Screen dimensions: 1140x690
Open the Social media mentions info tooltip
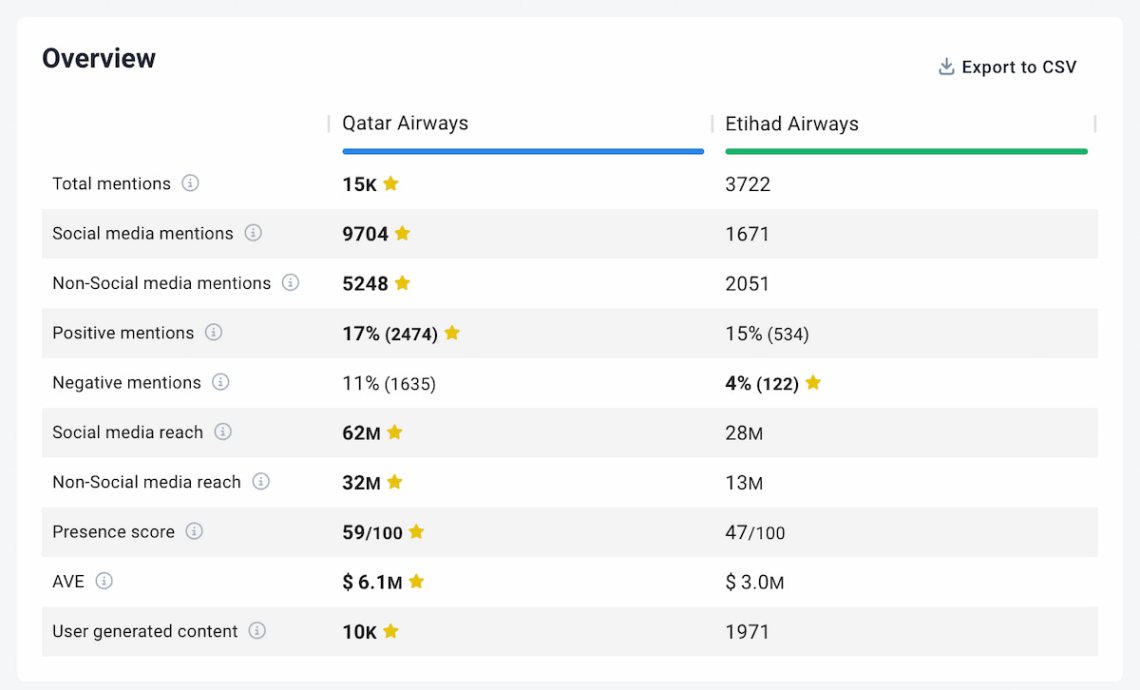[253, 234]
